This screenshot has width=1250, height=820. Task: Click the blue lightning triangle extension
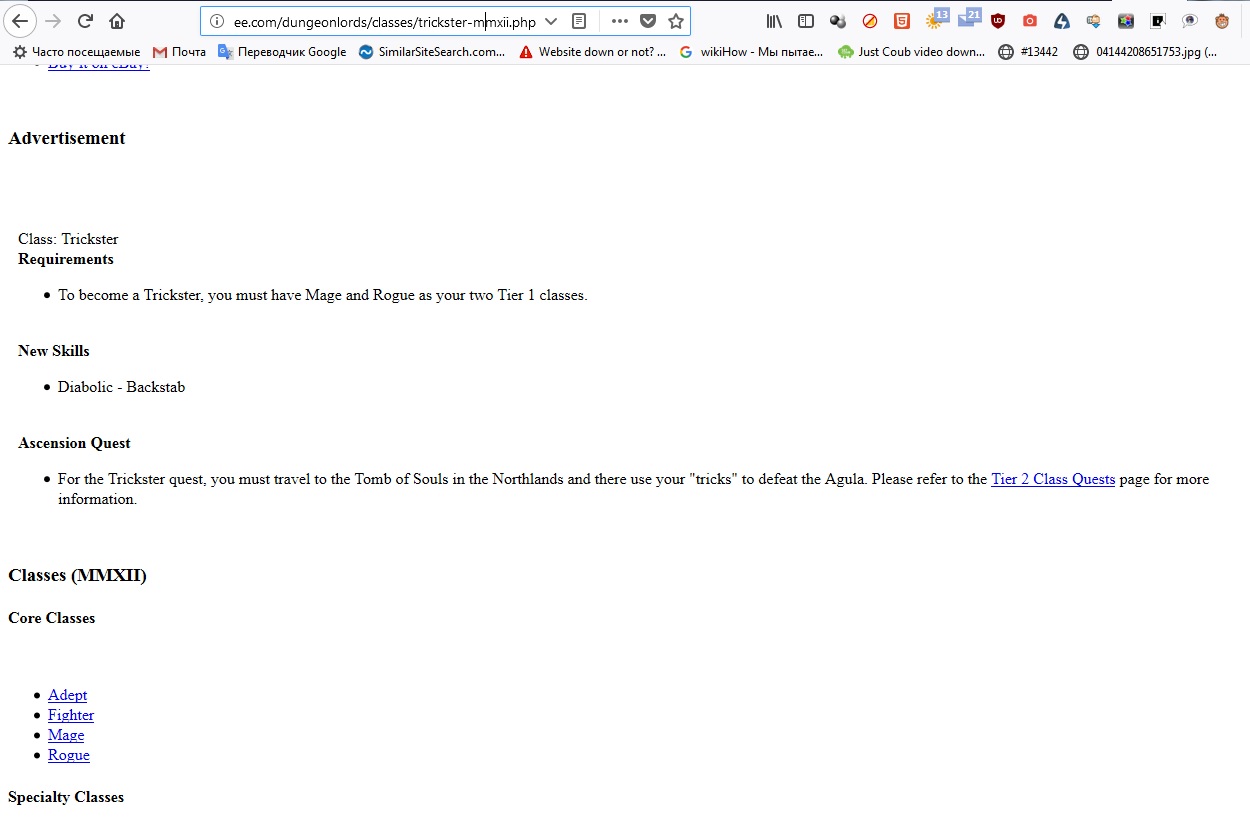[x=1062, y=21]
